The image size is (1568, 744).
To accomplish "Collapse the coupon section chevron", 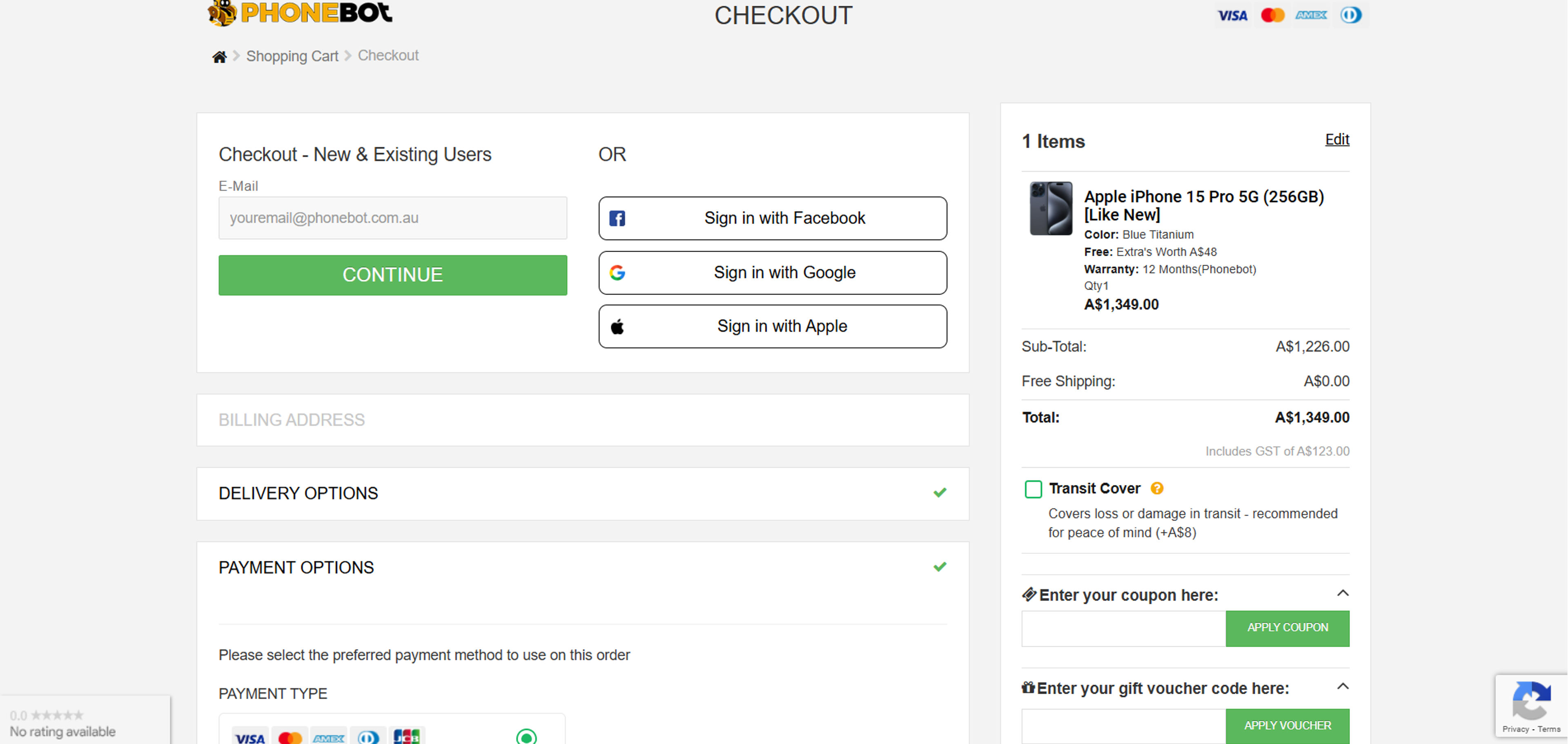I will click(x=1342, y=593).
